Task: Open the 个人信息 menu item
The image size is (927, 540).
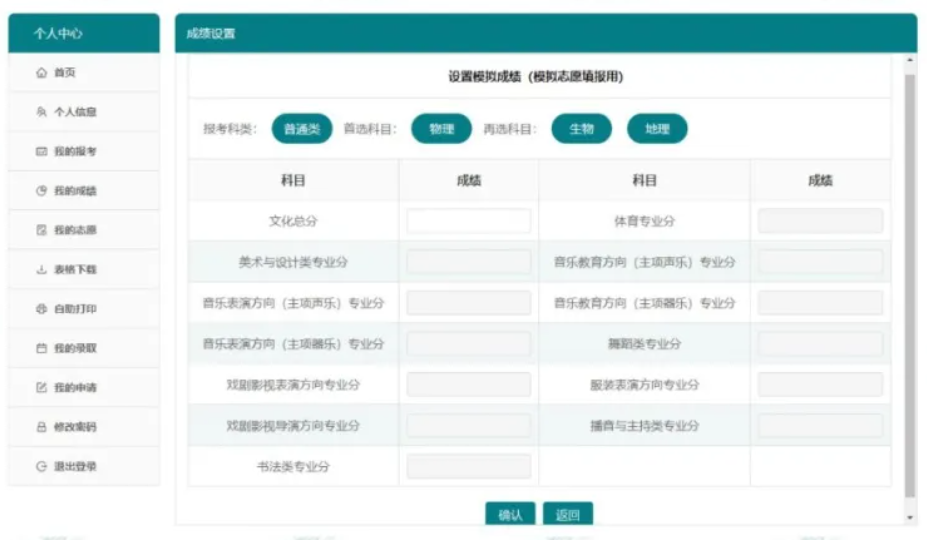Action: pos(84,112)
